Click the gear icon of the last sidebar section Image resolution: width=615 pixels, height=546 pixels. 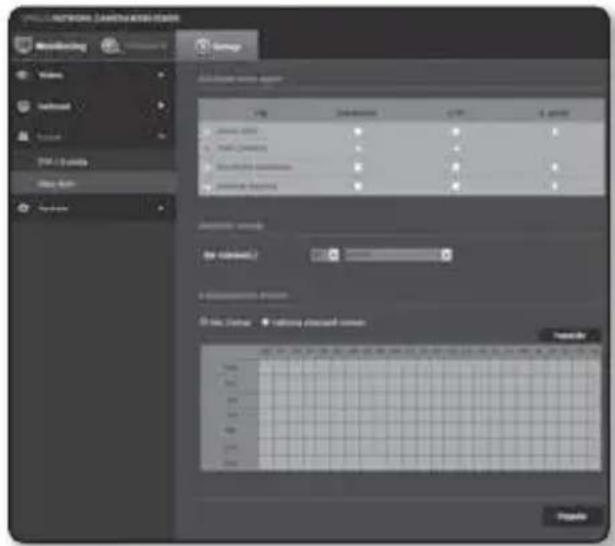tap(23, 208)
